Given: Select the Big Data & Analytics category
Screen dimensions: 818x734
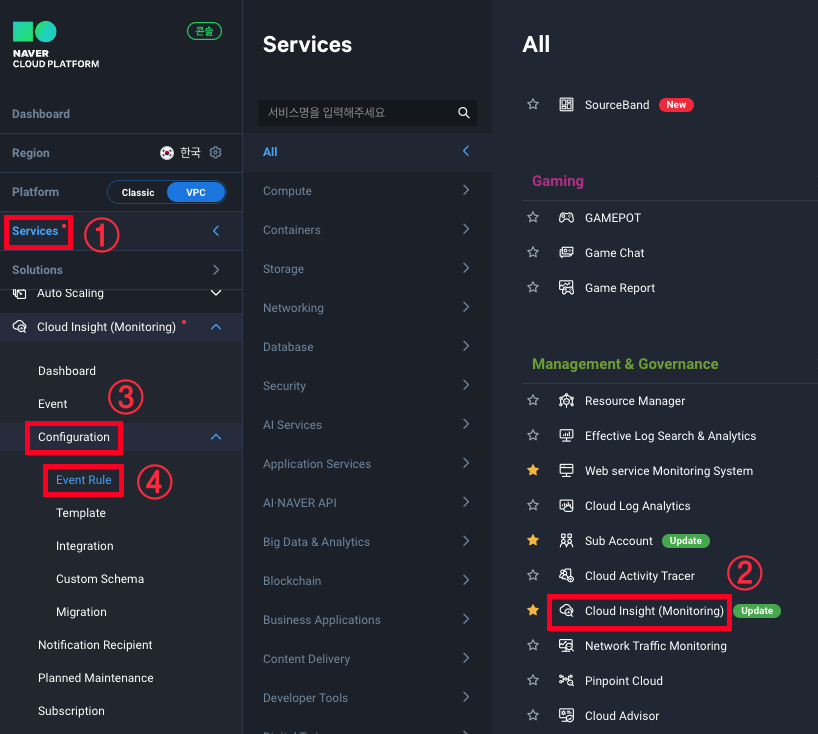Looking at the screenshot, I should pyautogui.click(x=367, y=542).
